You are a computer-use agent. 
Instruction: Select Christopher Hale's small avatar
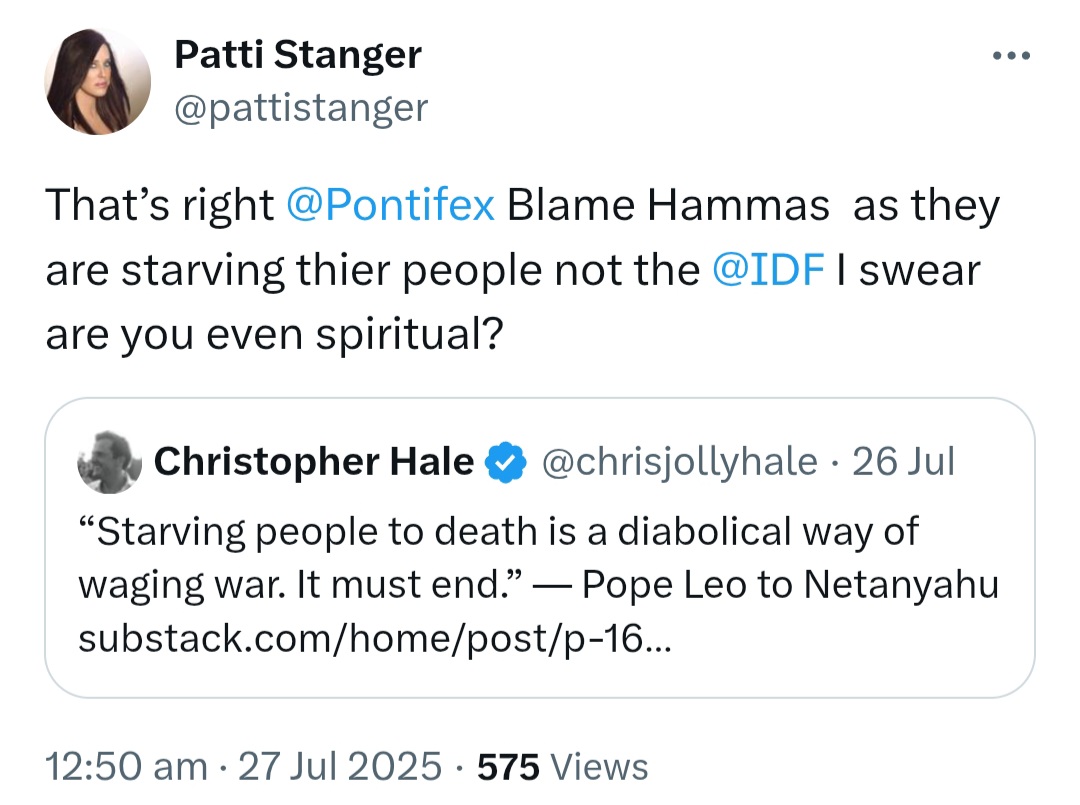pos(110,462)
